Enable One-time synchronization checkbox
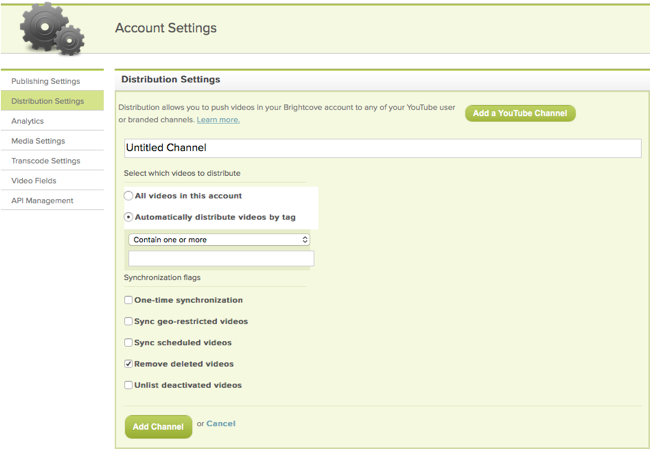650x449 pixels. (x=128, y=300)
